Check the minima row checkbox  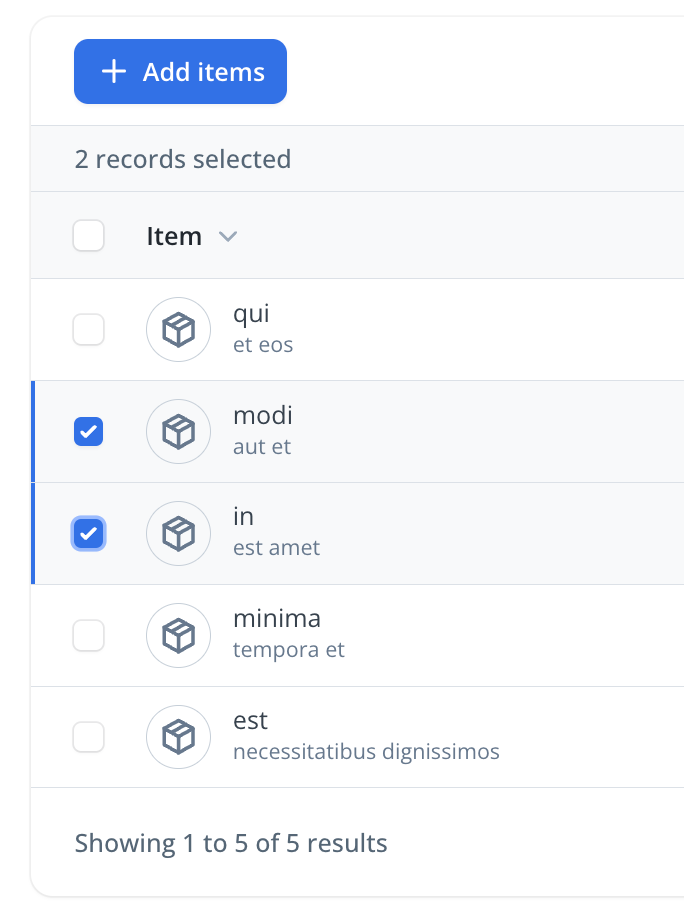coord(89,635)
